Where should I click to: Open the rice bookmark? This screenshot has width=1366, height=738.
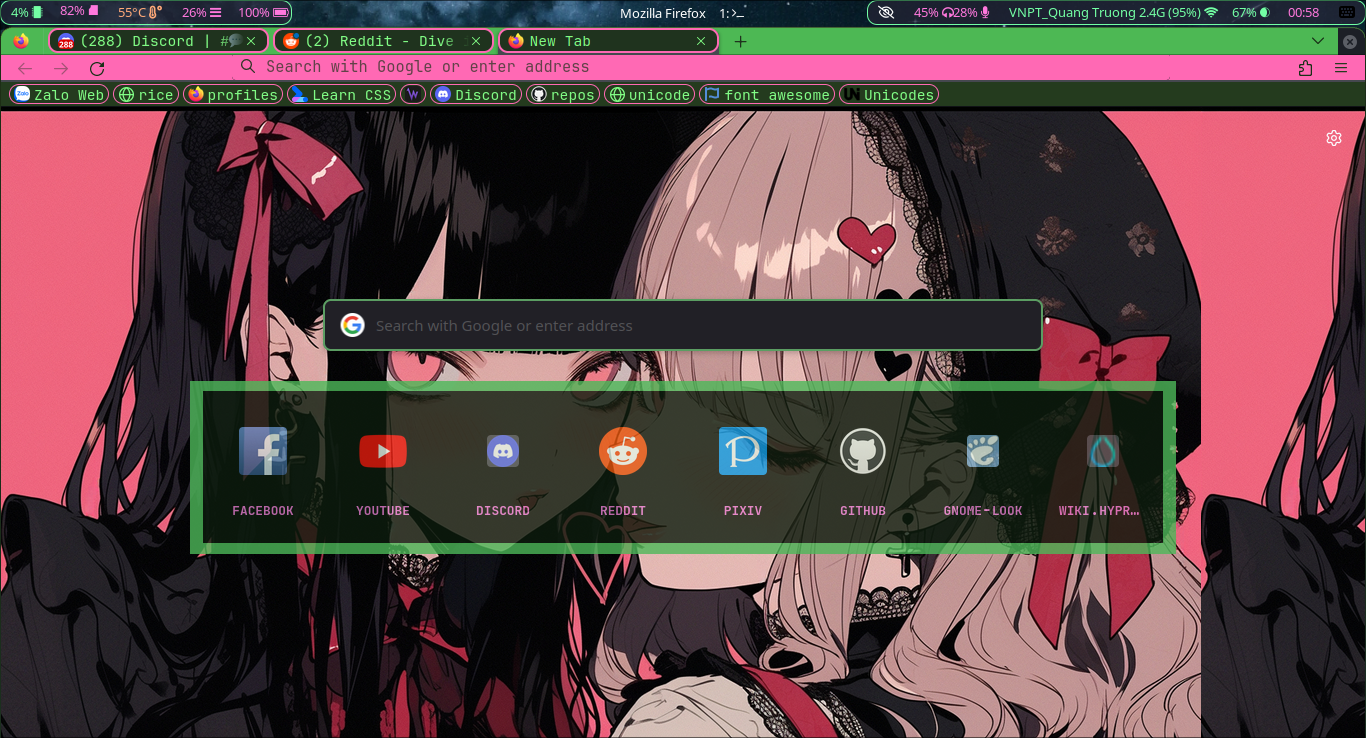[x=146, y=95]
